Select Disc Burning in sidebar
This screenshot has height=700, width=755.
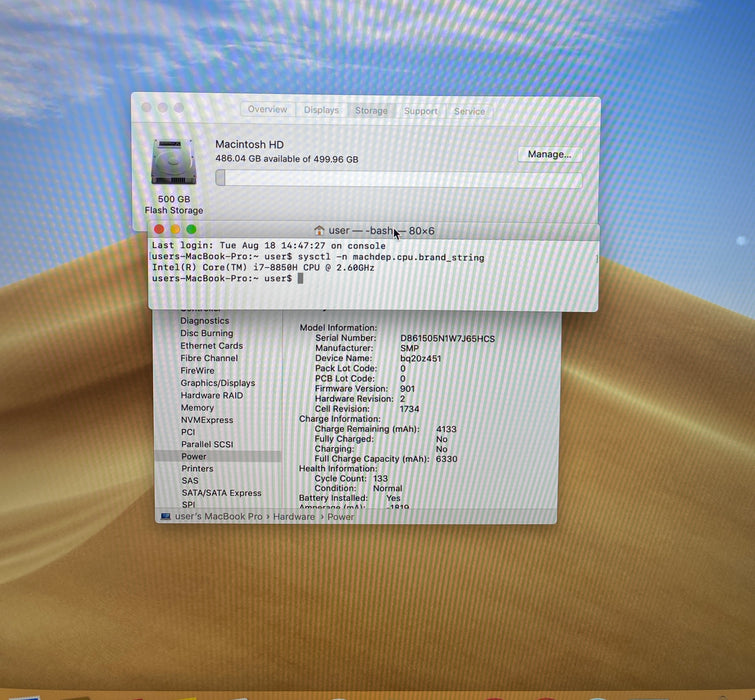207,333
